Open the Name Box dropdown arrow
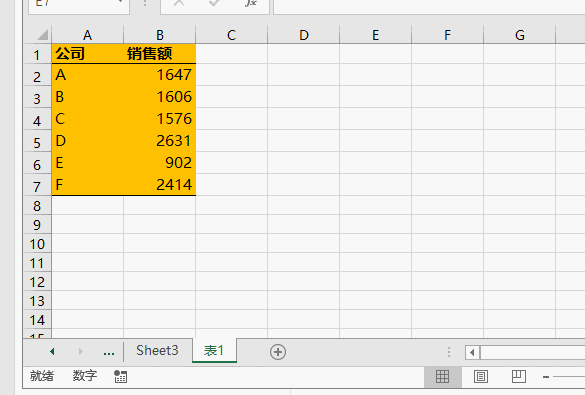The width and height of the screenshot is (585, 395). click(x=121, y=2)
